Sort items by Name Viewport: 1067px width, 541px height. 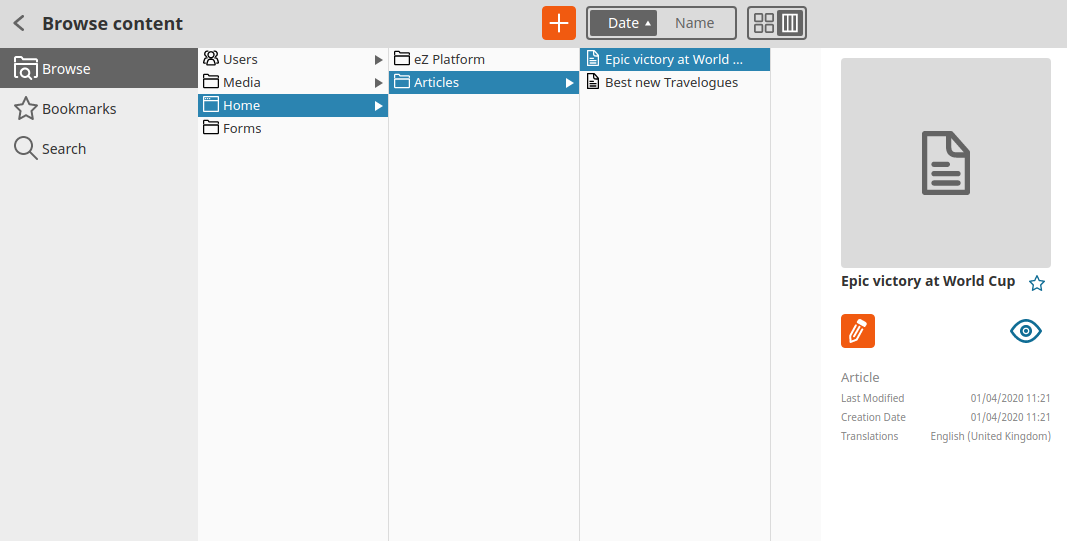pyautogui.click(x=695, y=23)
